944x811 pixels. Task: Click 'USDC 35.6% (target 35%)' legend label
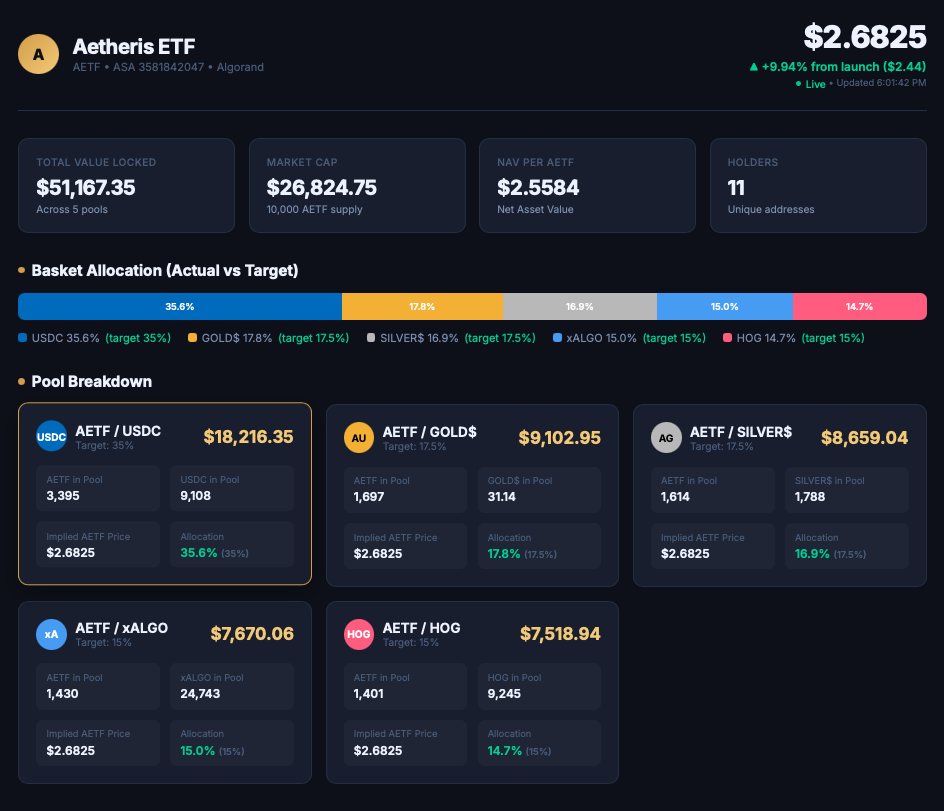pyautogui.click(x=101, y=338)
